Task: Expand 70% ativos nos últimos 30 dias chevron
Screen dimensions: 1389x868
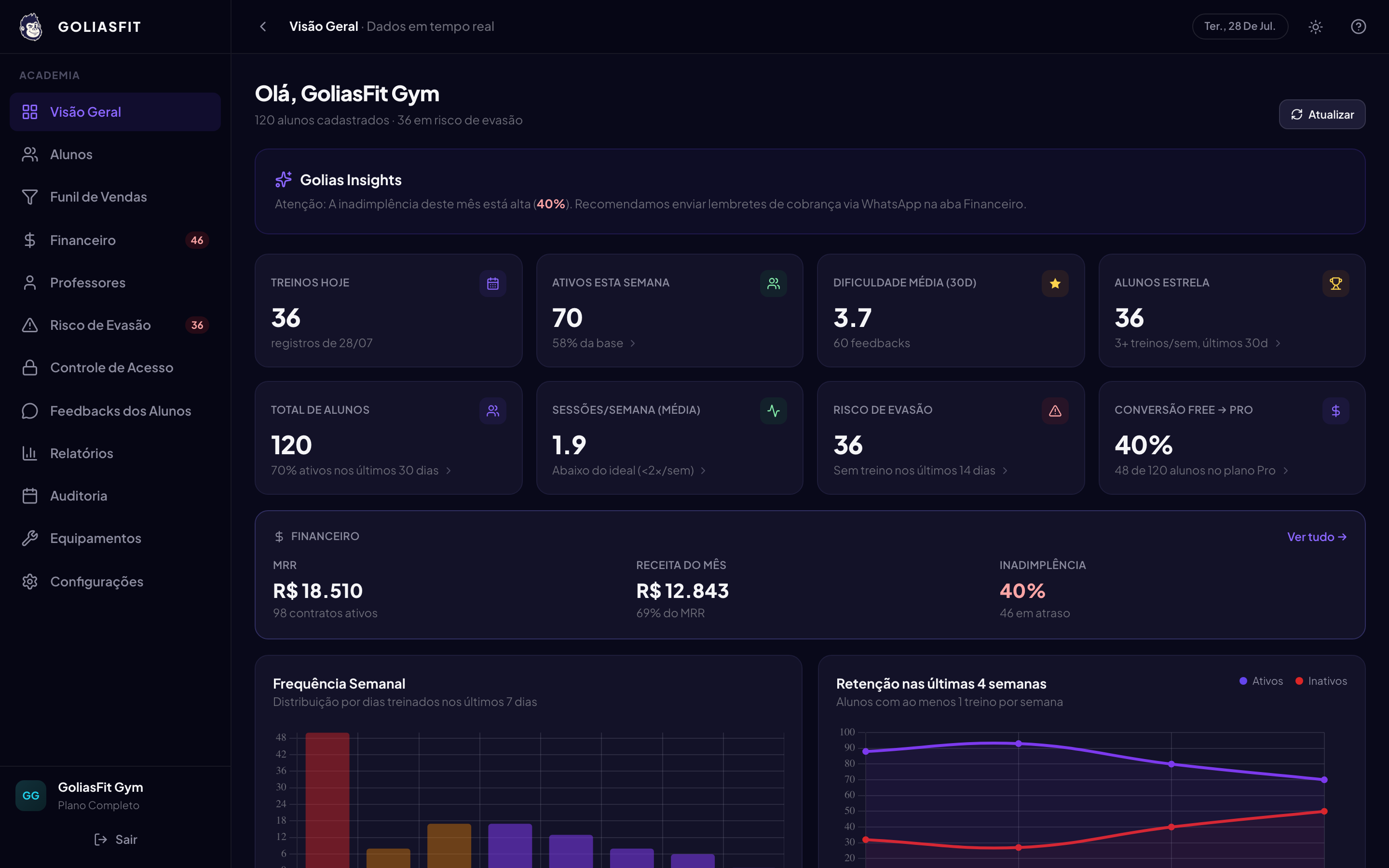Action: tap(448, 471)
